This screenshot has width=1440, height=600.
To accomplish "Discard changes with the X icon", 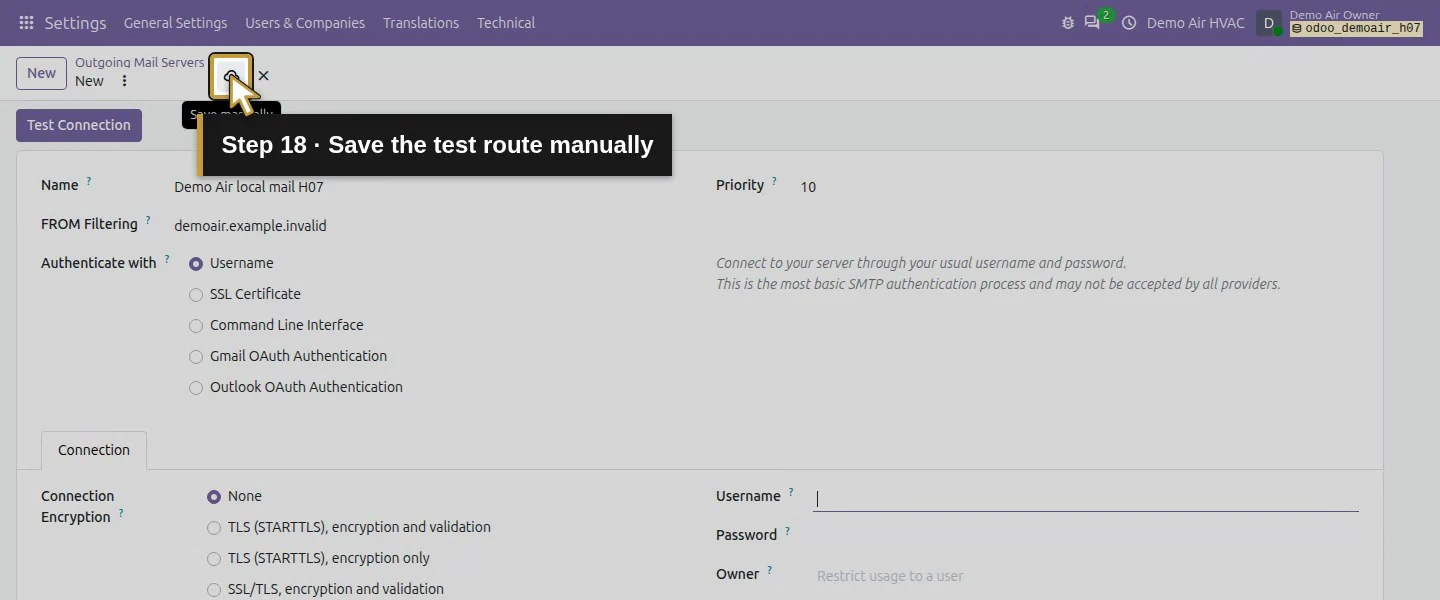I will pos(263,75).
